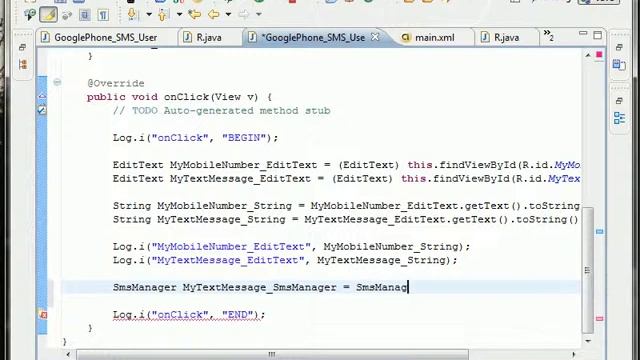Image resolution: width=640 pixels, height=360 pixels.
Task: Click Log.i "MyTextMessage_EditText" line
Action: coord(285,260)
